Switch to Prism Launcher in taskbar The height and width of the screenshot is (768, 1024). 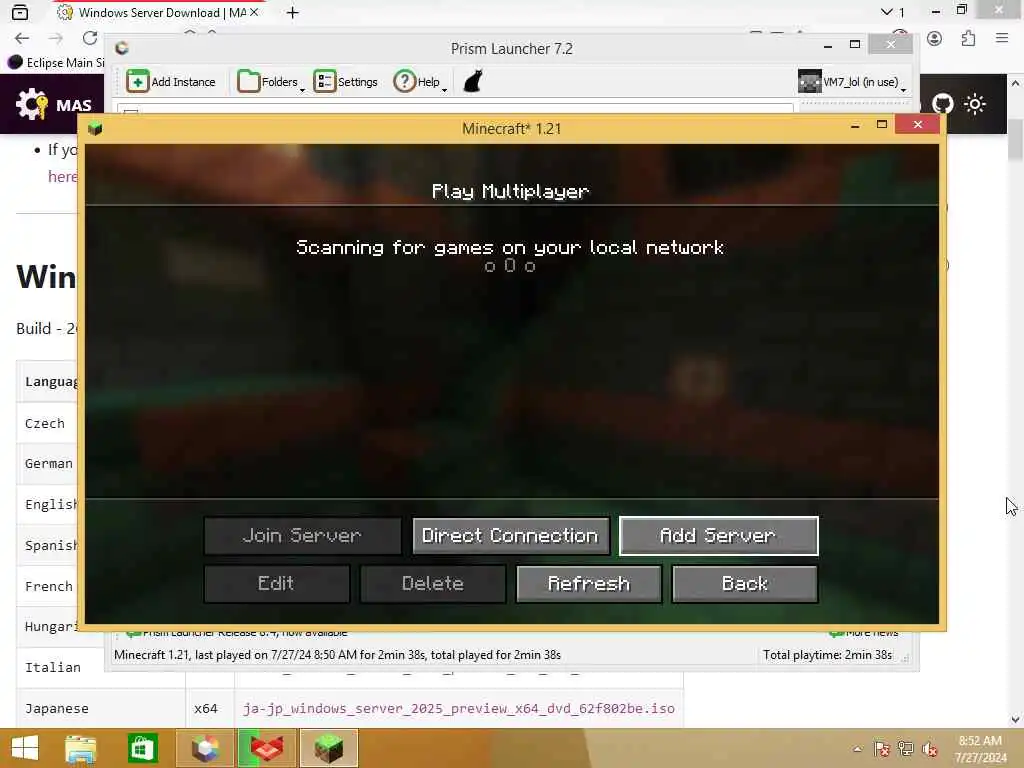tap(205, 748)
